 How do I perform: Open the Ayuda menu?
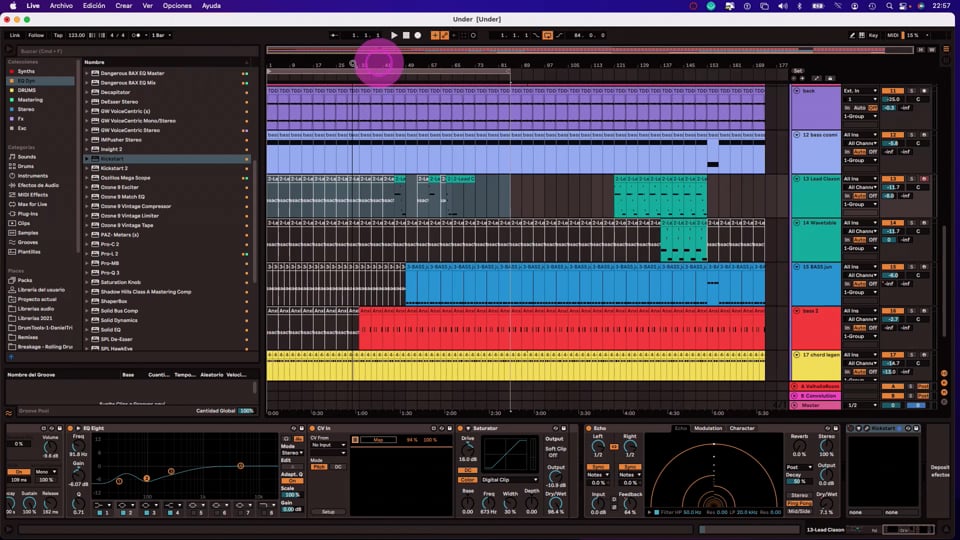(211, 6)
